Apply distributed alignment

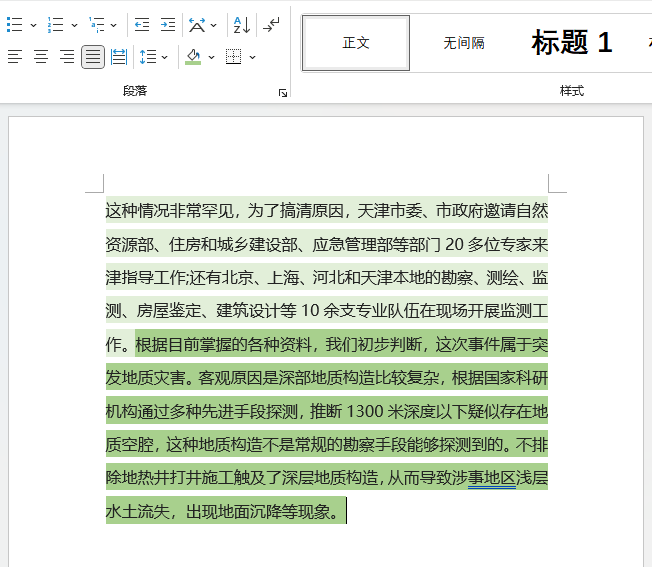pyautogui.click(x=119, y=57)
